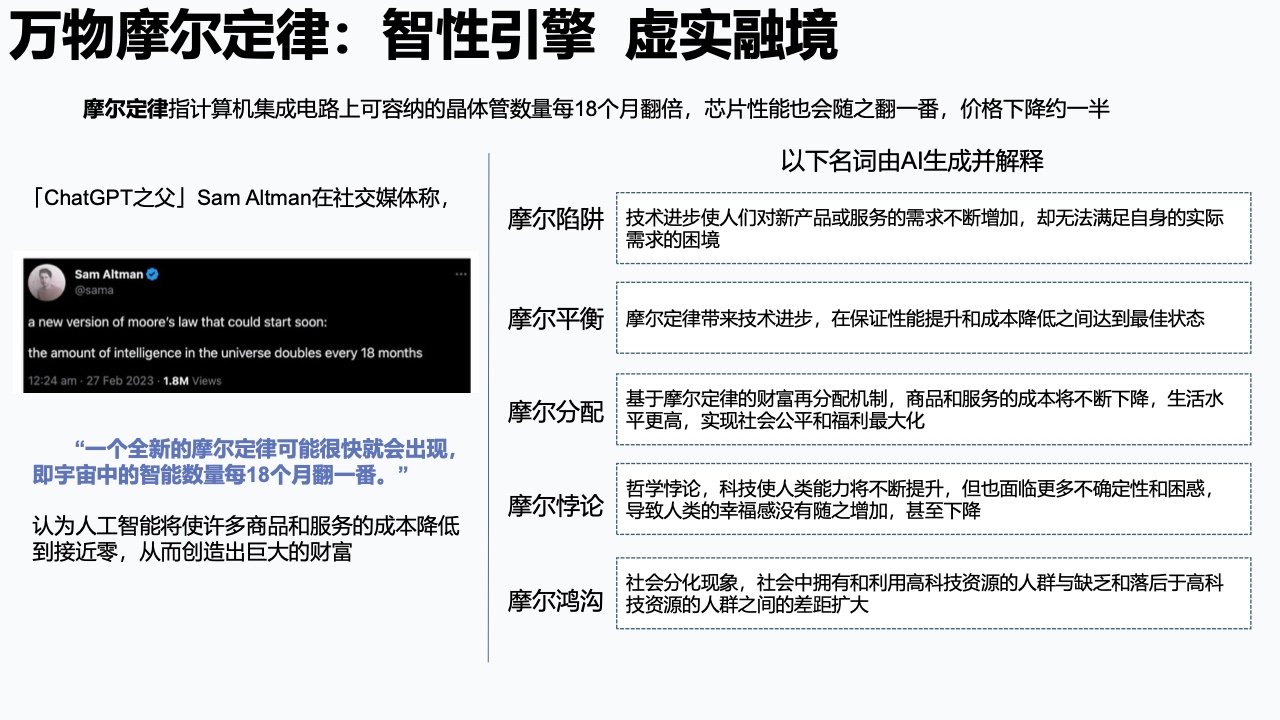Click the tweet timestamp 12:24 am · 27 Feb 2023
1280x720 pixels.
[x=91, y=381]
